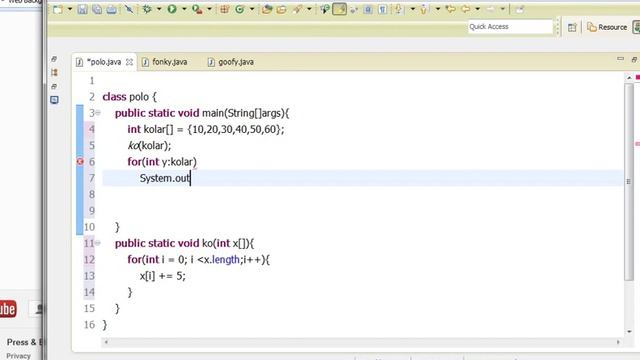Viewport: 640px width, 360px height.
Task: Place cursor on 'class polo {' line
Action: [x=129, y=97]
